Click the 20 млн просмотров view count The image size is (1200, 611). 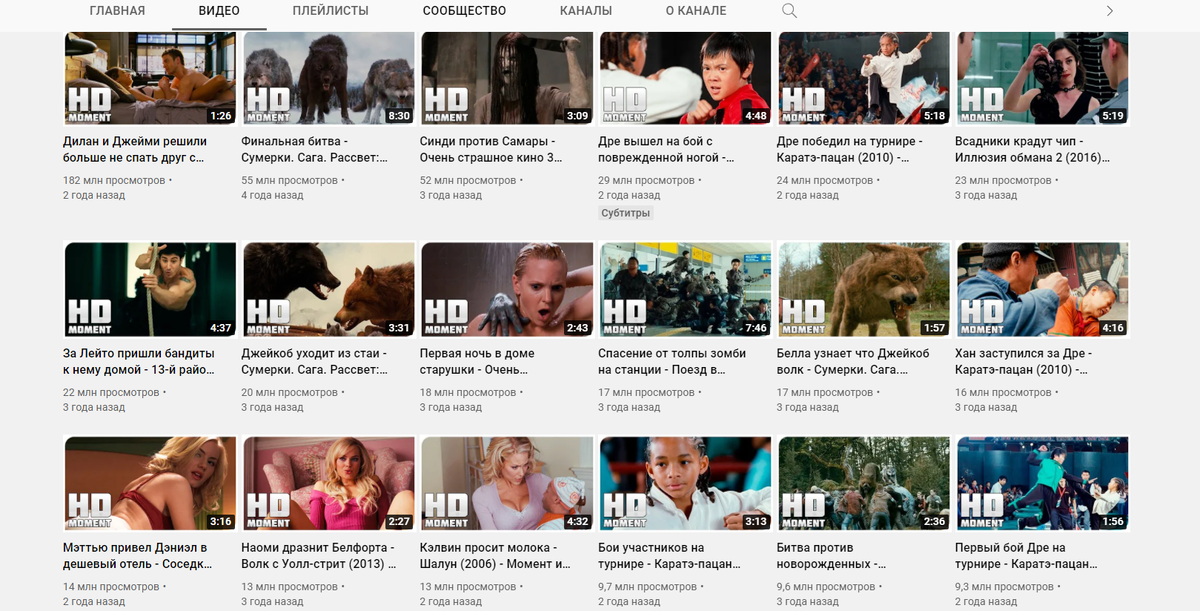[x=290, y=392]
